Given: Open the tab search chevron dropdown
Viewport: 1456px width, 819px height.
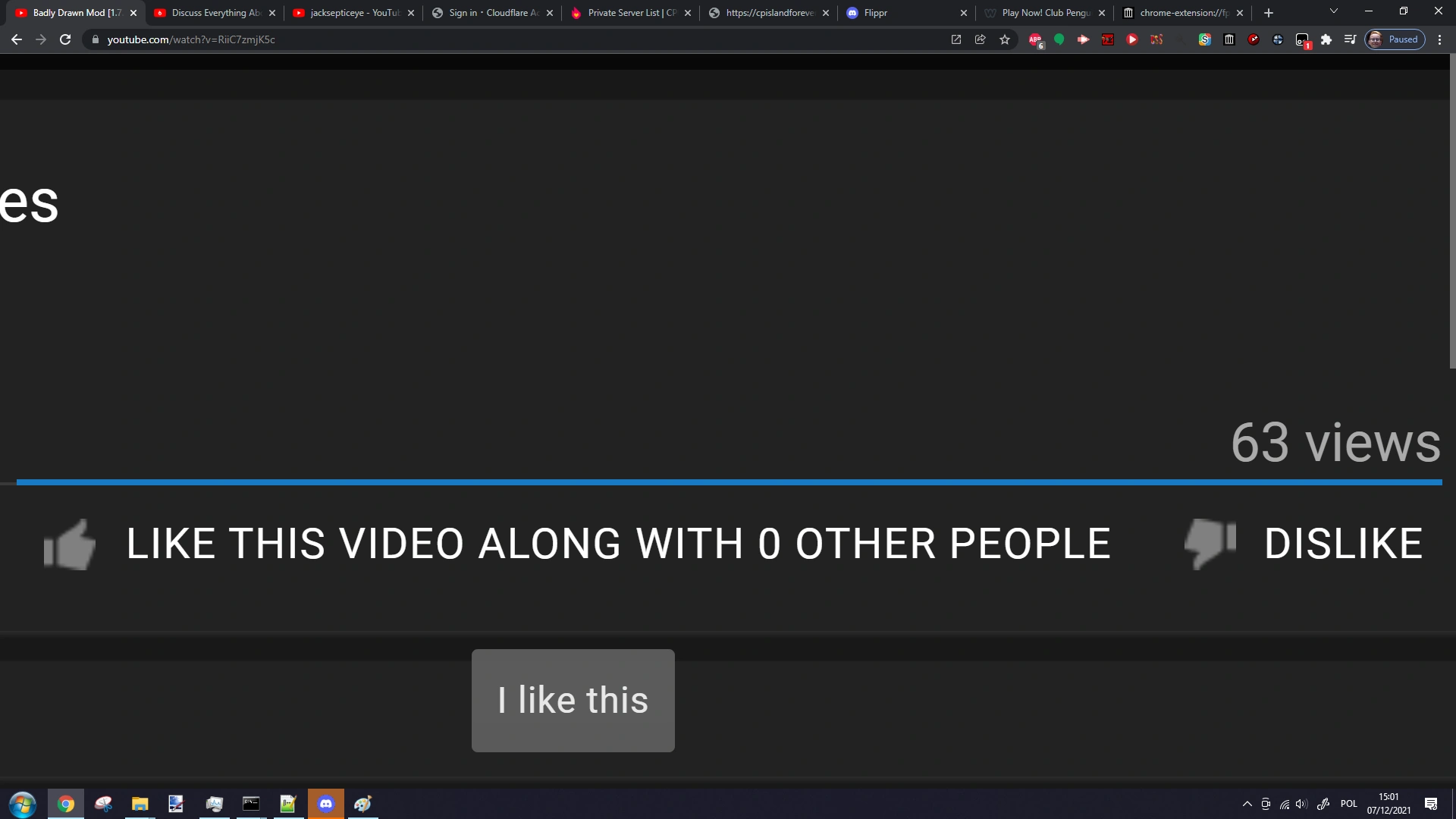Looking at the screenshot, I should tap(1332, 12).
